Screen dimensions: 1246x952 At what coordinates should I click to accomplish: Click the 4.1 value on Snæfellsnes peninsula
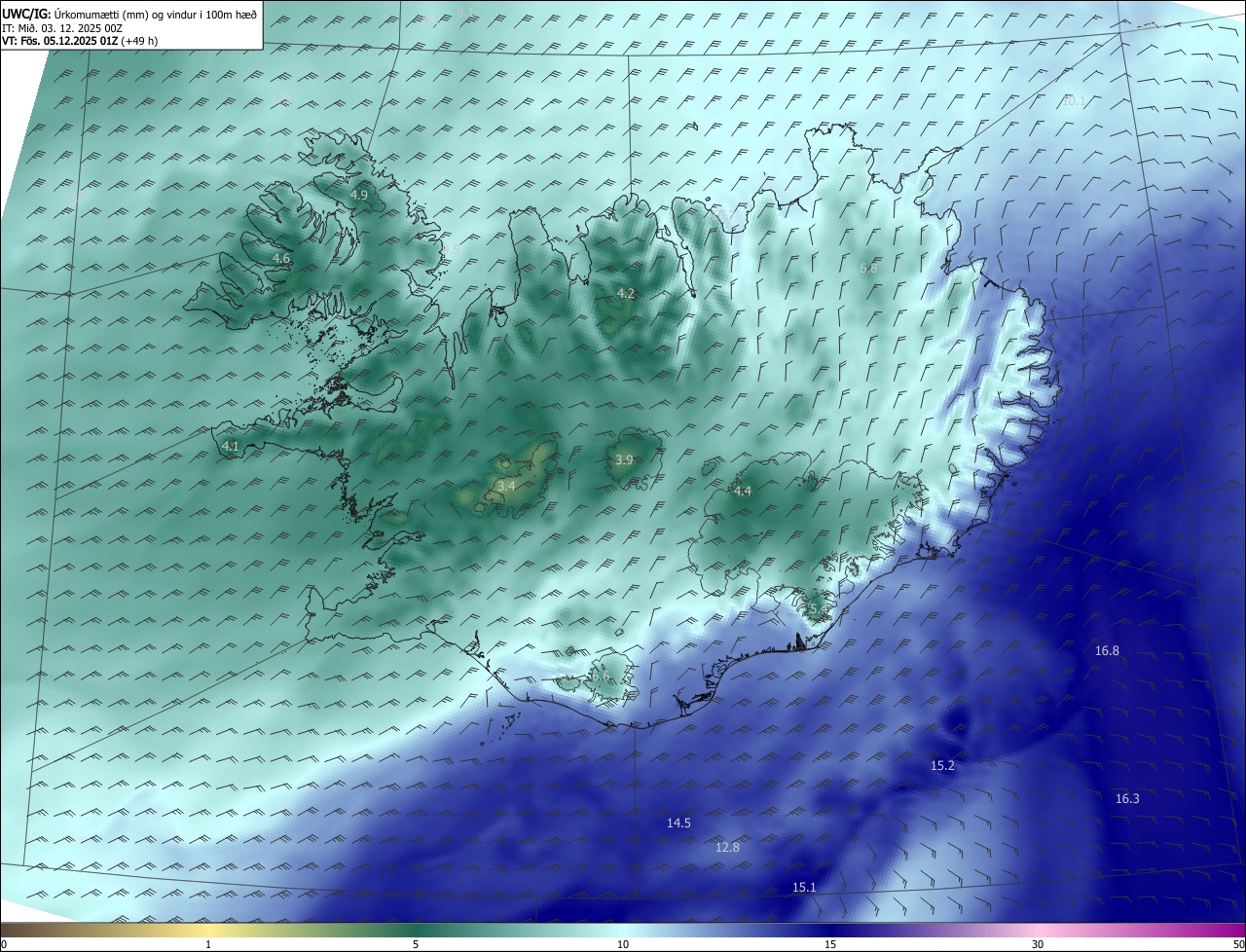point(231,447)
